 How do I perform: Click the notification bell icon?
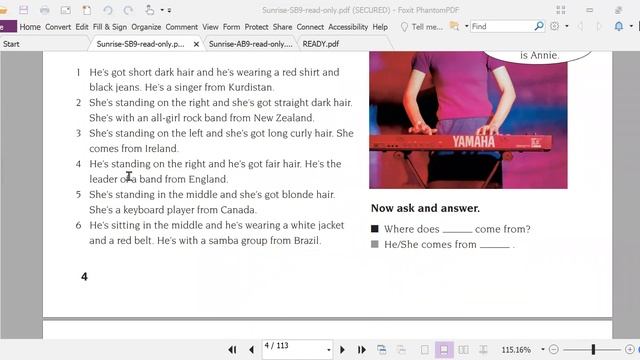click(619, 27)
